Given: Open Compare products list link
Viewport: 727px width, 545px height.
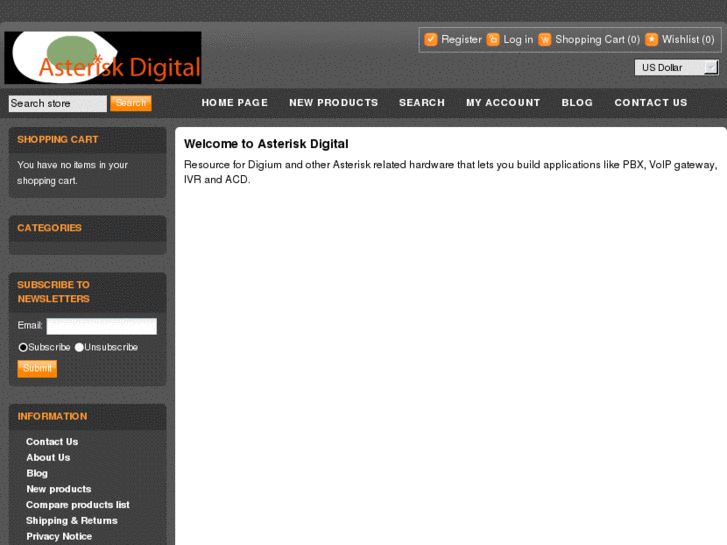Looking at the screenshot, I should click(78, 505).
